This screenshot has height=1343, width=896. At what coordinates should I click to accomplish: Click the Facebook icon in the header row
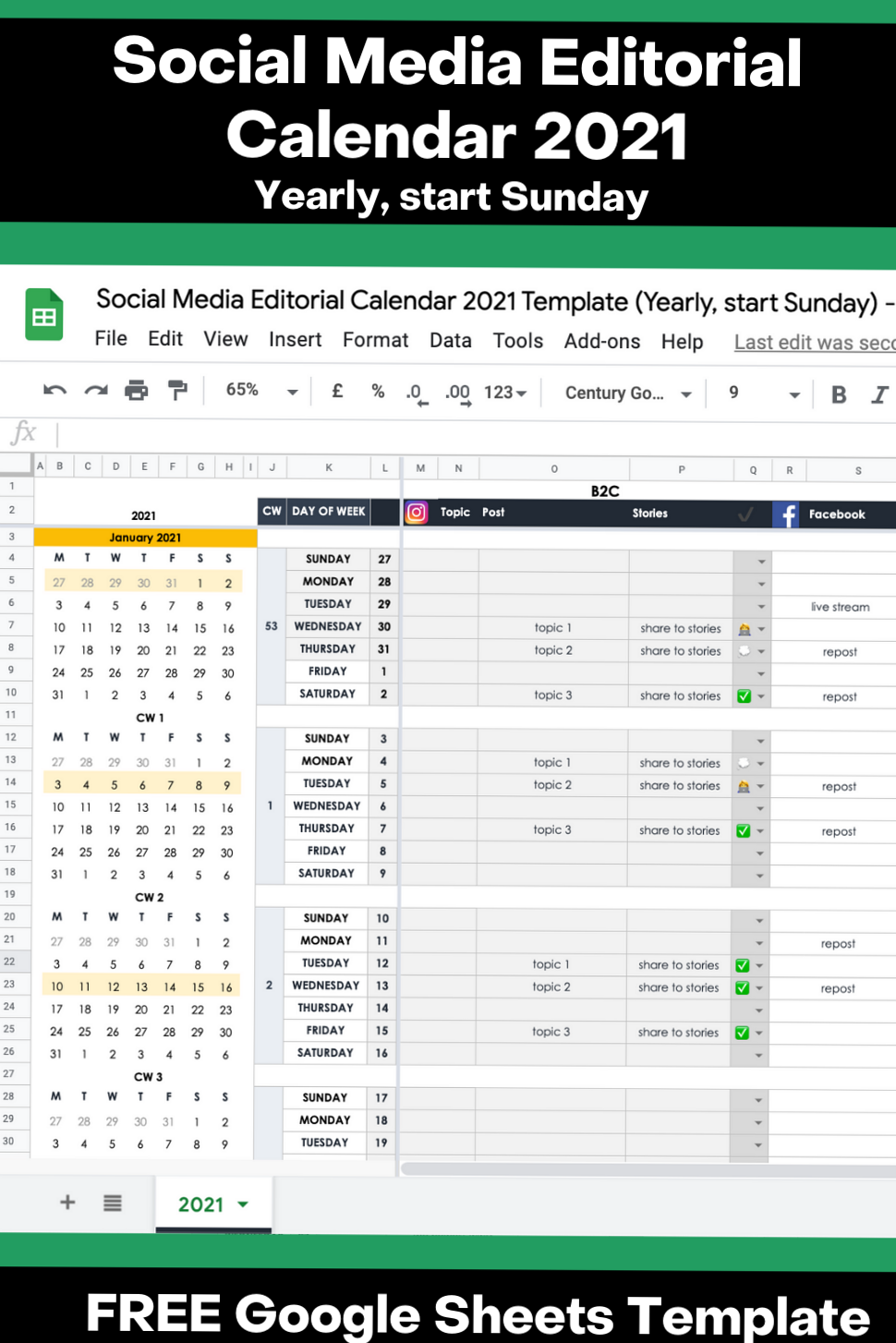coord(786,514)
